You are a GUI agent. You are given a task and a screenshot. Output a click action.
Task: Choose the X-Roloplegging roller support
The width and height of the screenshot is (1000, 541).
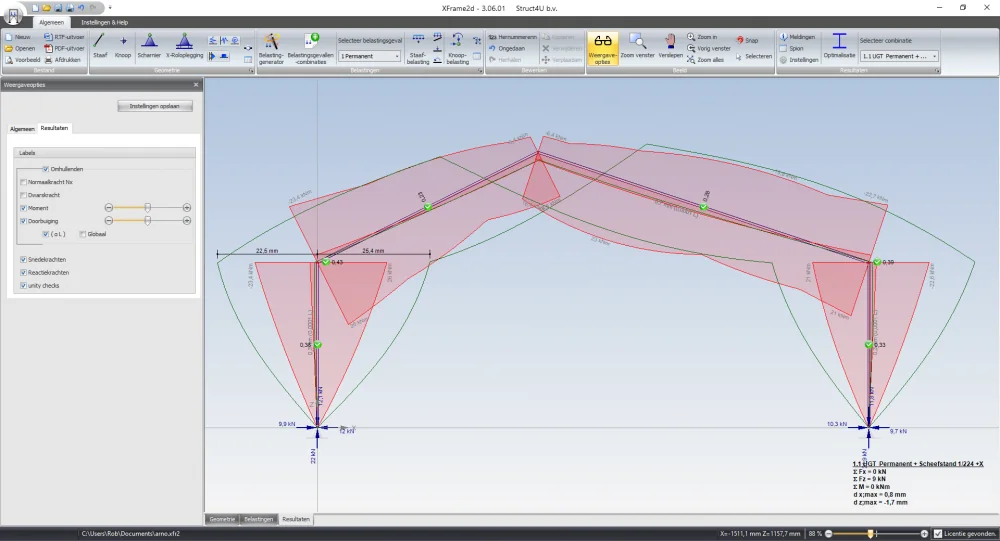[184, 47]
